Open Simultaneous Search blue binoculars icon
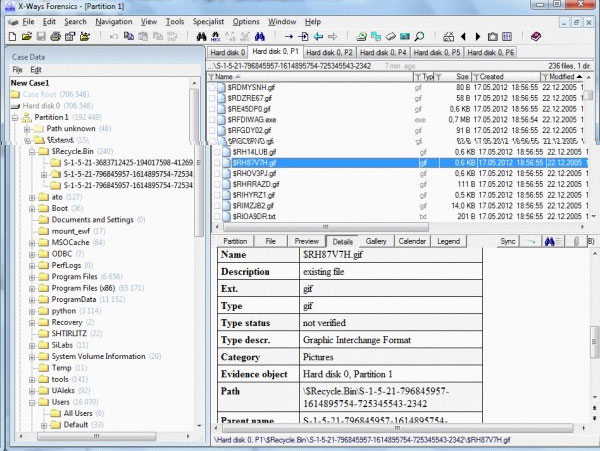The width and height of the screenshot is (600, 451). coord(260,37)
